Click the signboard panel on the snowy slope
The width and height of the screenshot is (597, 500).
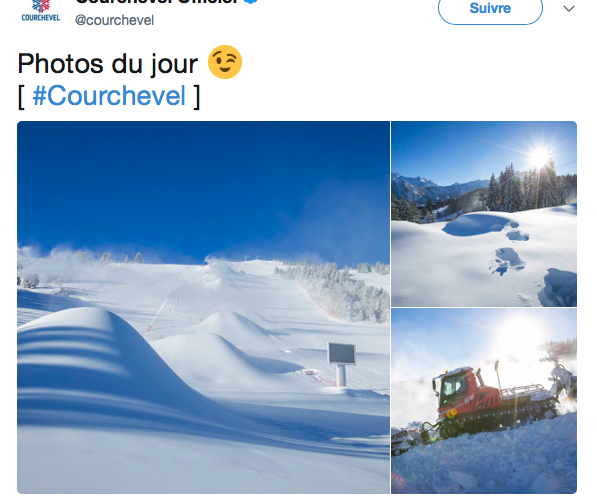point(342,354)
